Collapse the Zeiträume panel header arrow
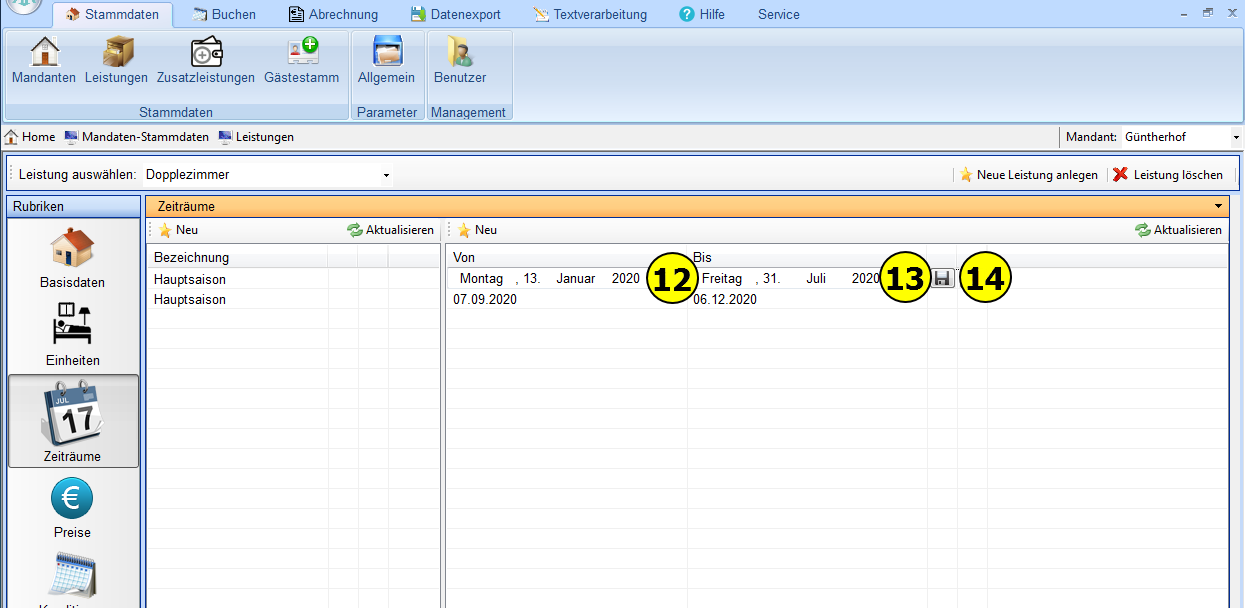1245x608 pixels. (1218, 207)
